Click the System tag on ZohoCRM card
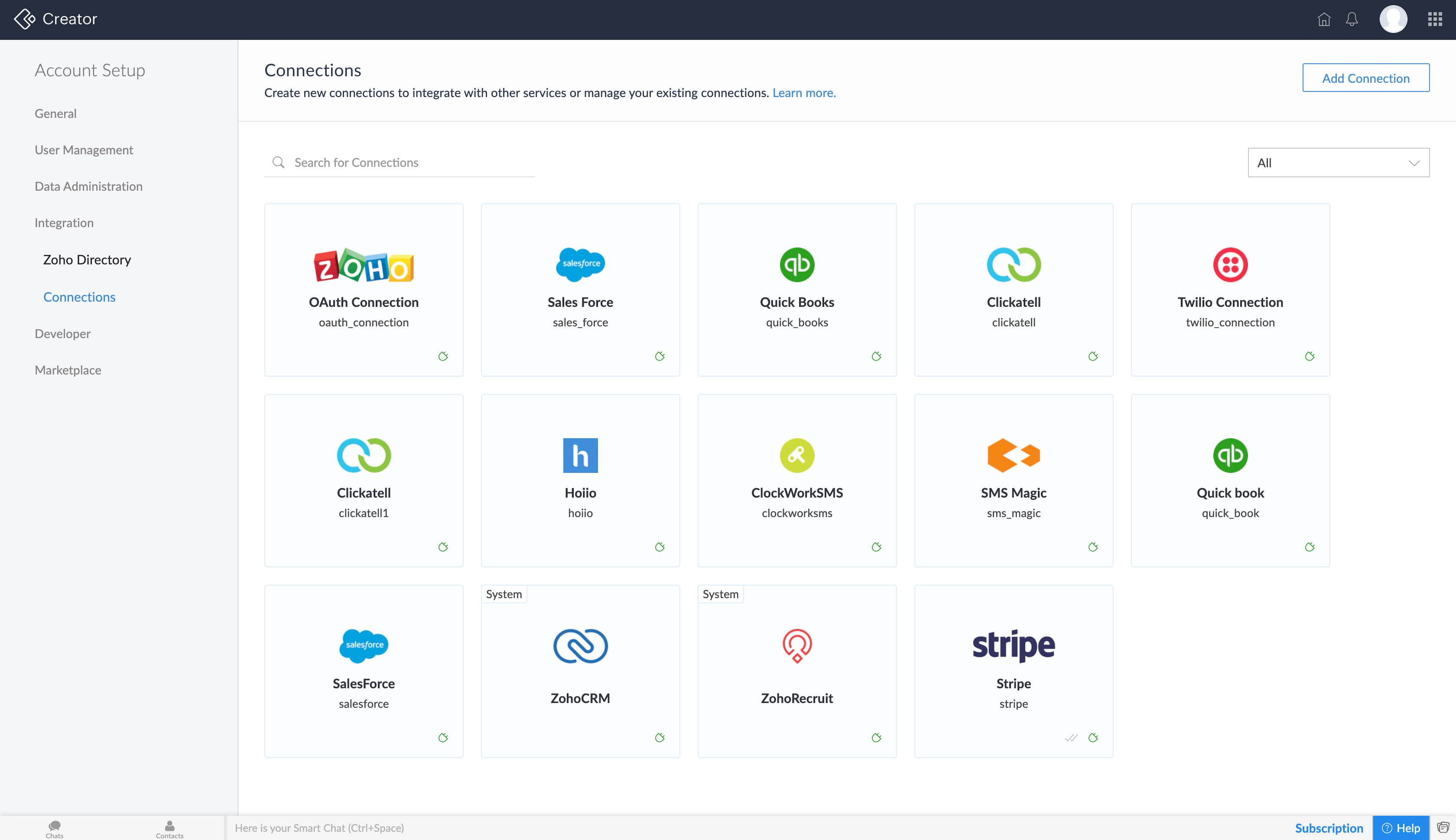This screenshot has width=1456, height=840. point(504,594)
